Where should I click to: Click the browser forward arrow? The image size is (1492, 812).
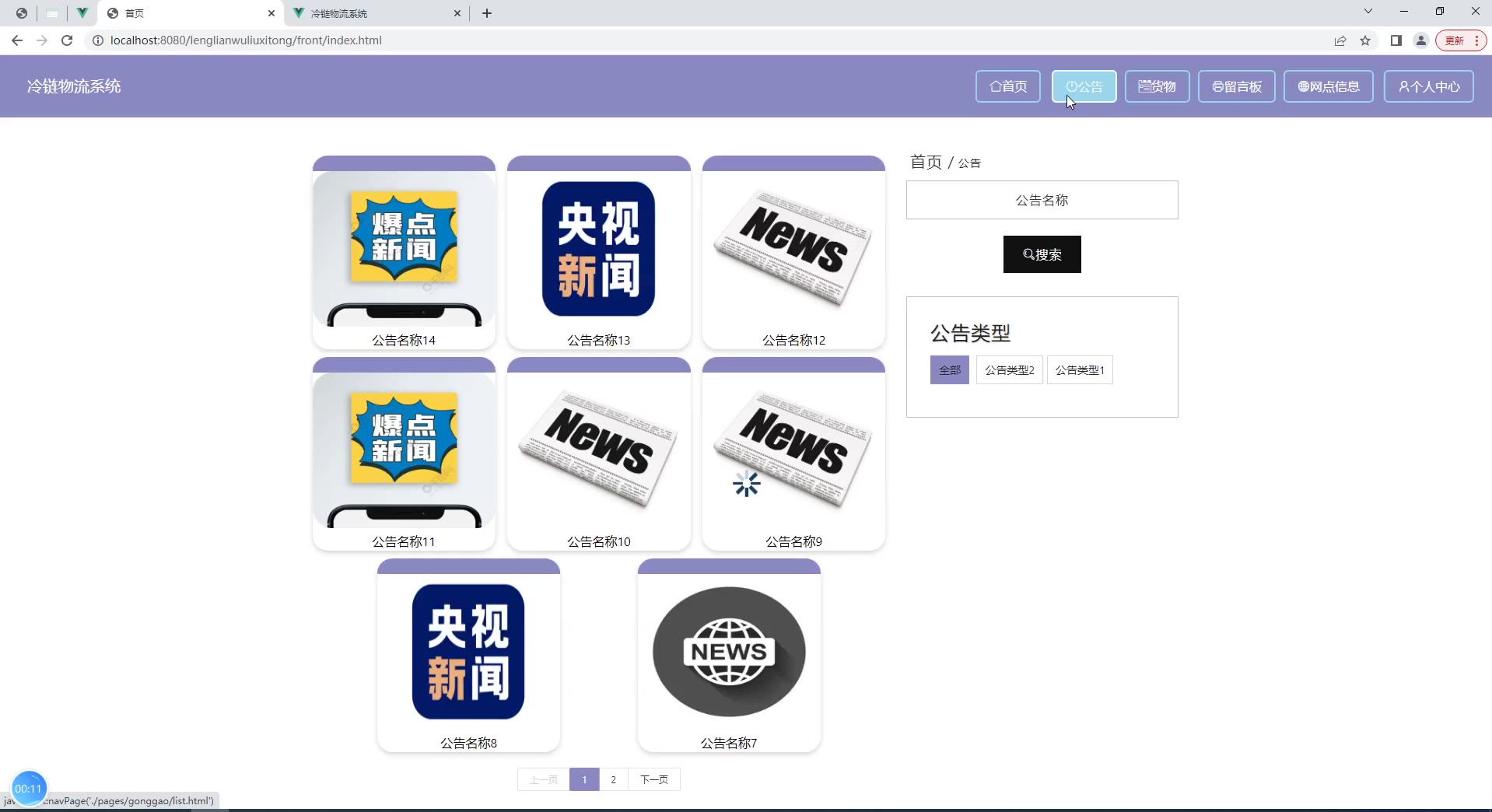(x=42, y=40)
